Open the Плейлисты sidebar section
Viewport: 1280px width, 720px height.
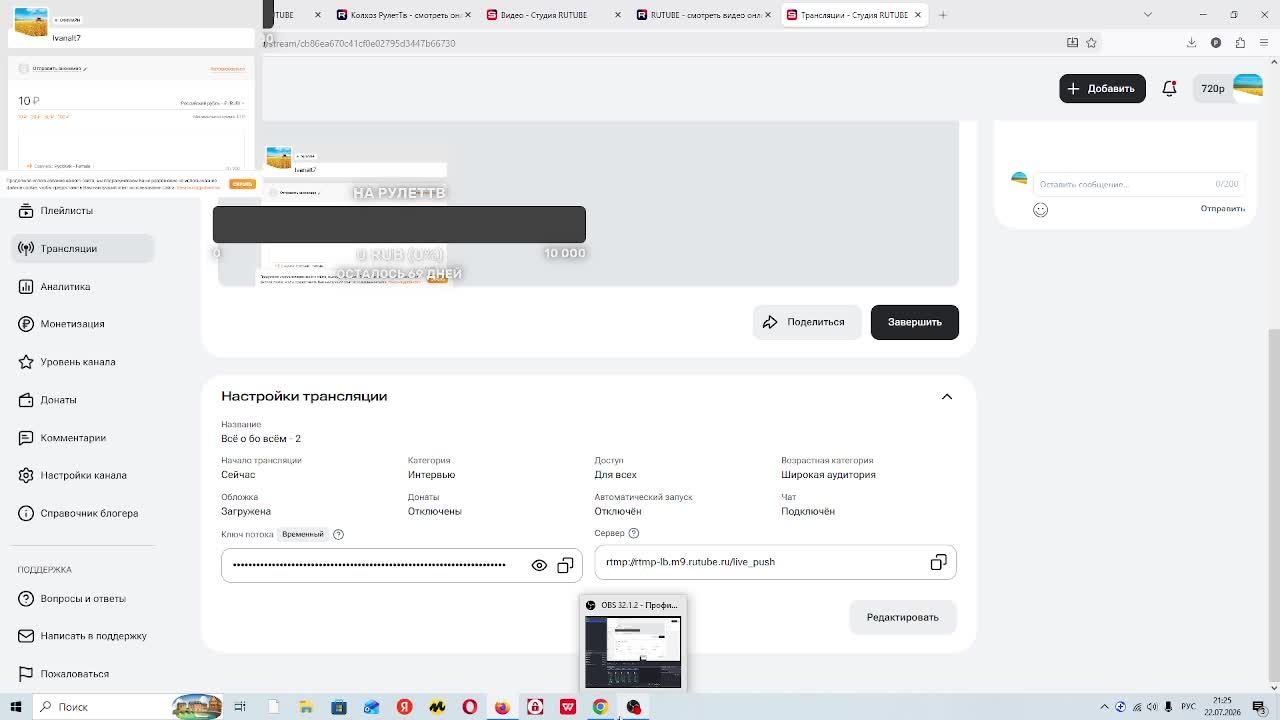point(82,211)
